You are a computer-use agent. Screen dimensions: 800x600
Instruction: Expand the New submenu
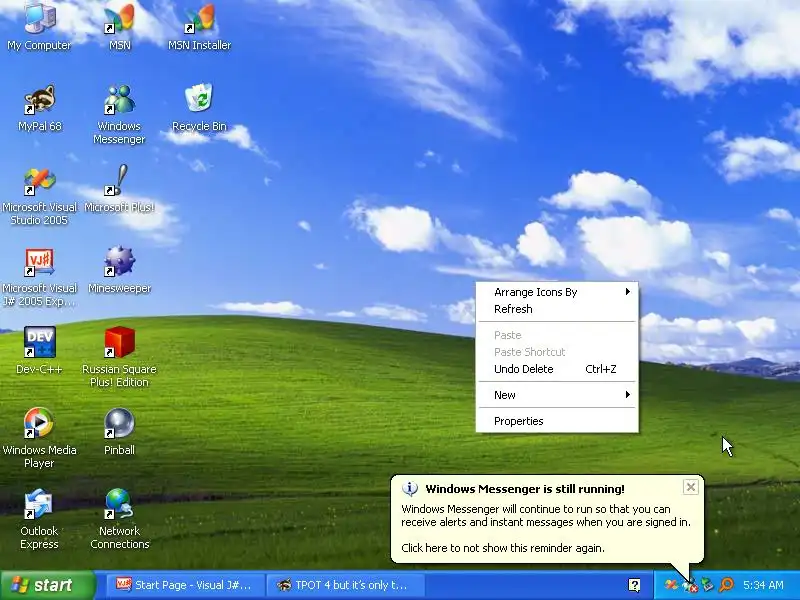click(557, 395)
